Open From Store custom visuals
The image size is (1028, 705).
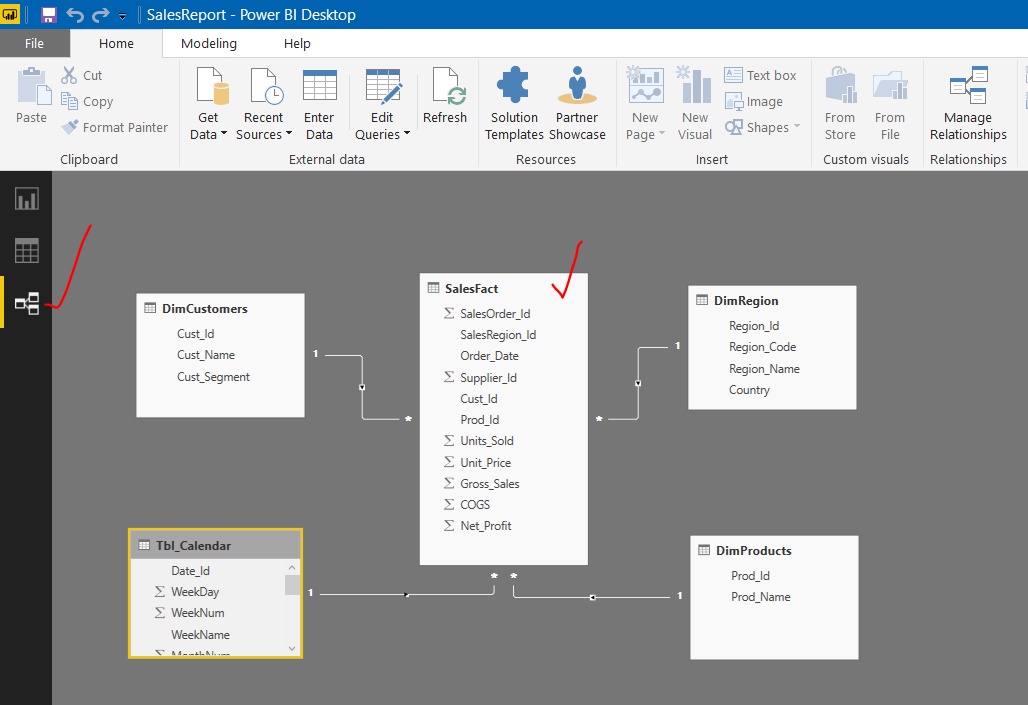tap(839, 100)
